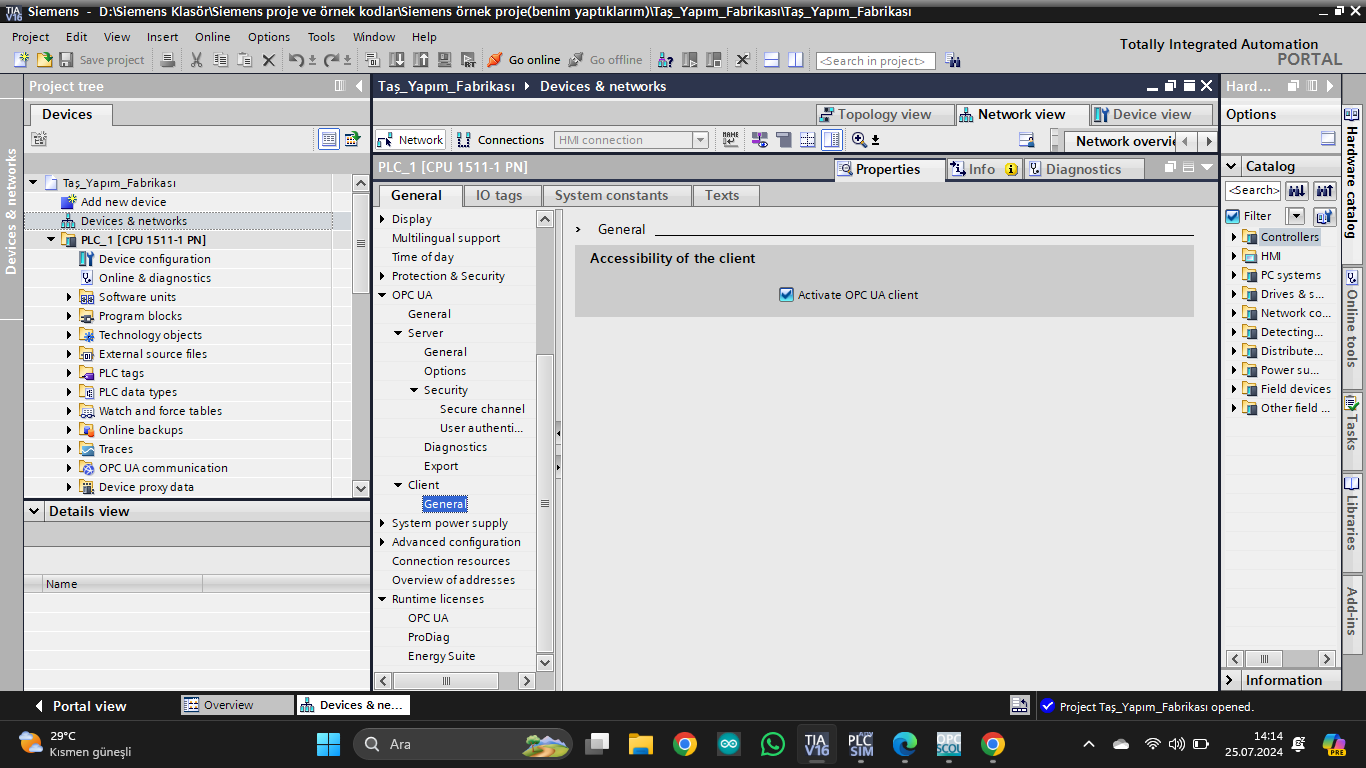Click the Network button
The height and width of the screenshot is (768, 1366).
pyautogui.click(x=410, y=140)
